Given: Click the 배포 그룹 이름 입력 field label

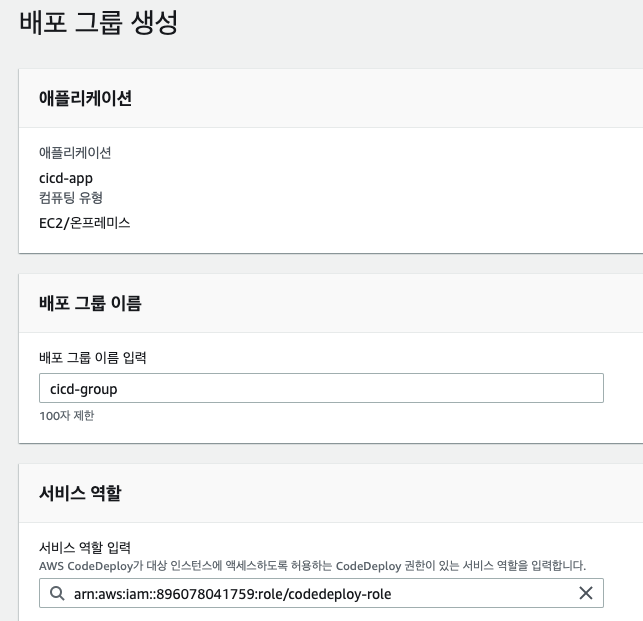Looking at the screenshot, I should [x=93, y=358].
